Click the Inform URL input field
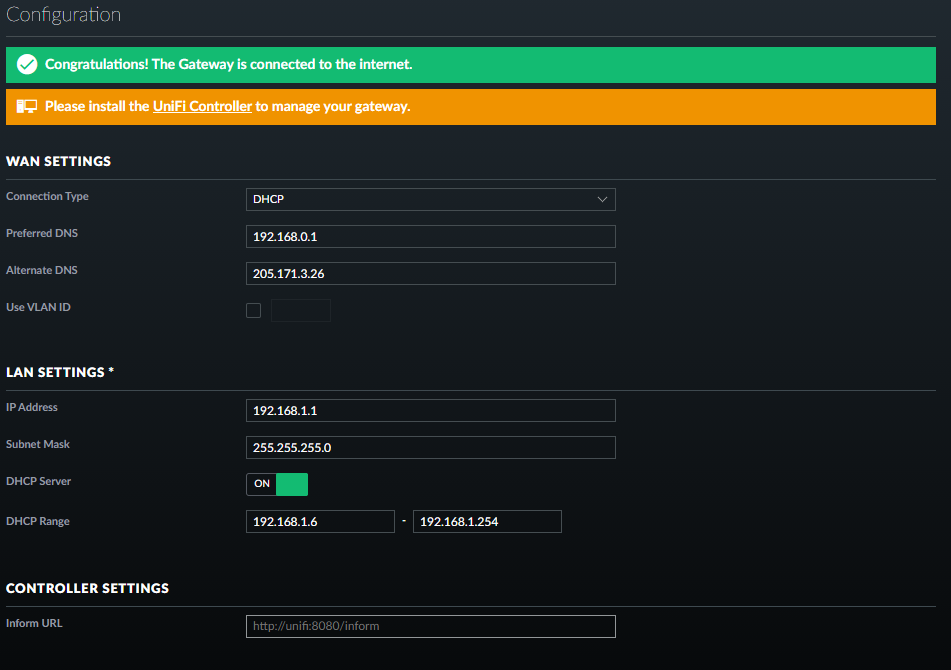Screen dimensions: 951x670 coord(430,626)
